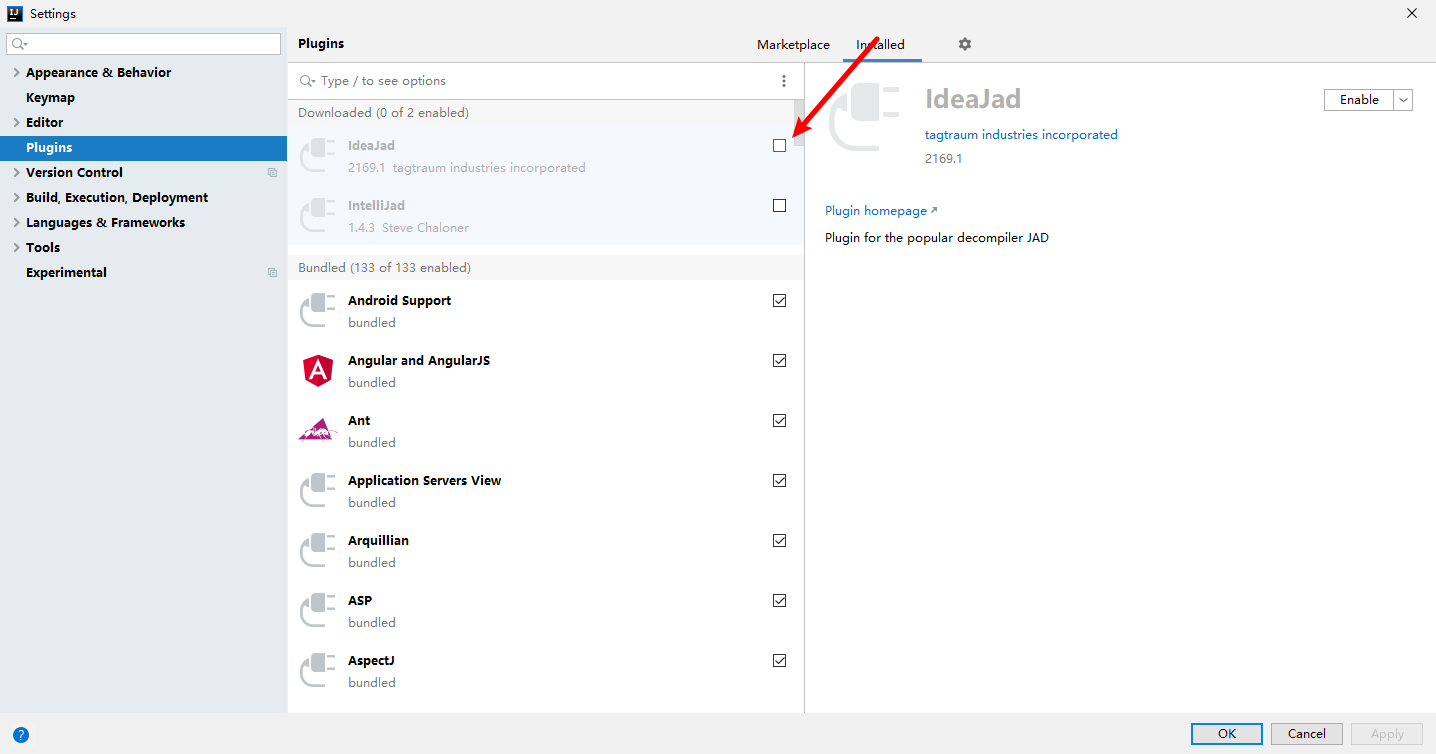
Task: Select Experimental in settings tree
Action: (x=66, y=273)
